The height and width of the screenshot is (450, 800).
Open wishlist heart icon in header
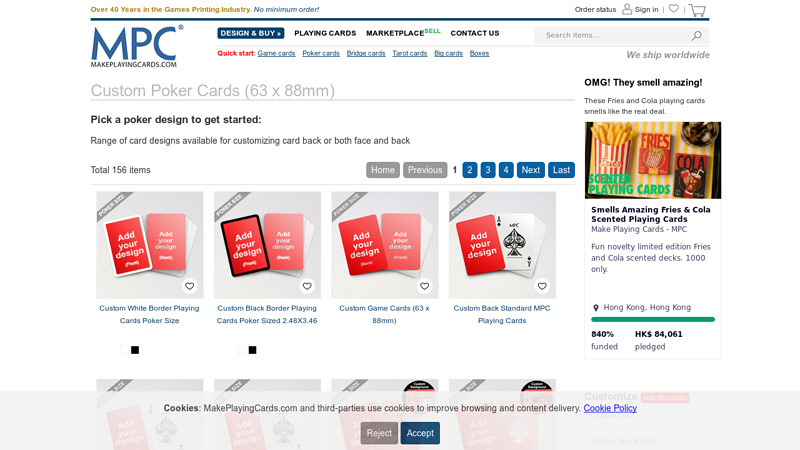(x=673, y=8)
